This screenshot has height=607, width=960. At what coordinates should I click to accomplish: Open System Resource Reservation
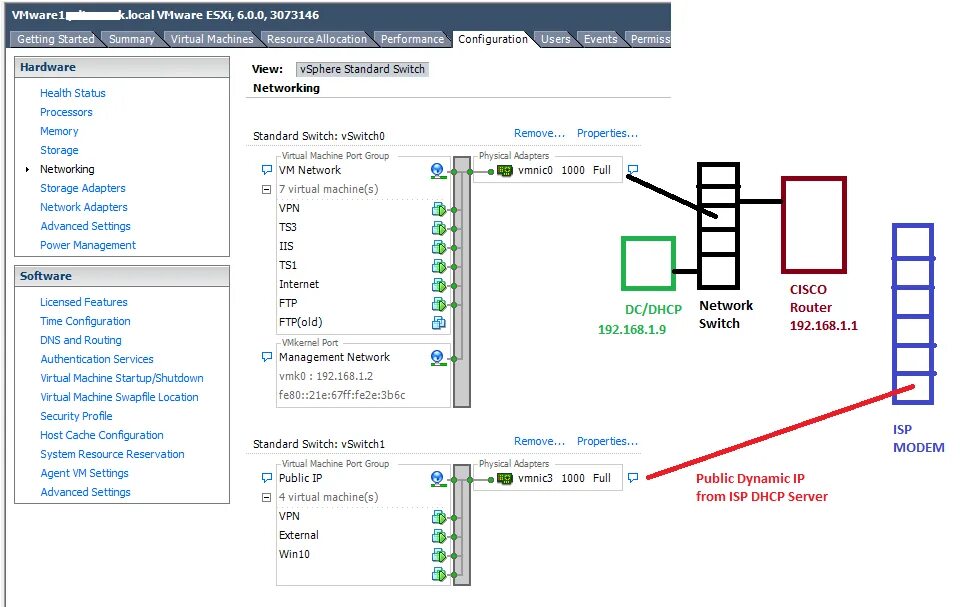click(x=112, y=454)
